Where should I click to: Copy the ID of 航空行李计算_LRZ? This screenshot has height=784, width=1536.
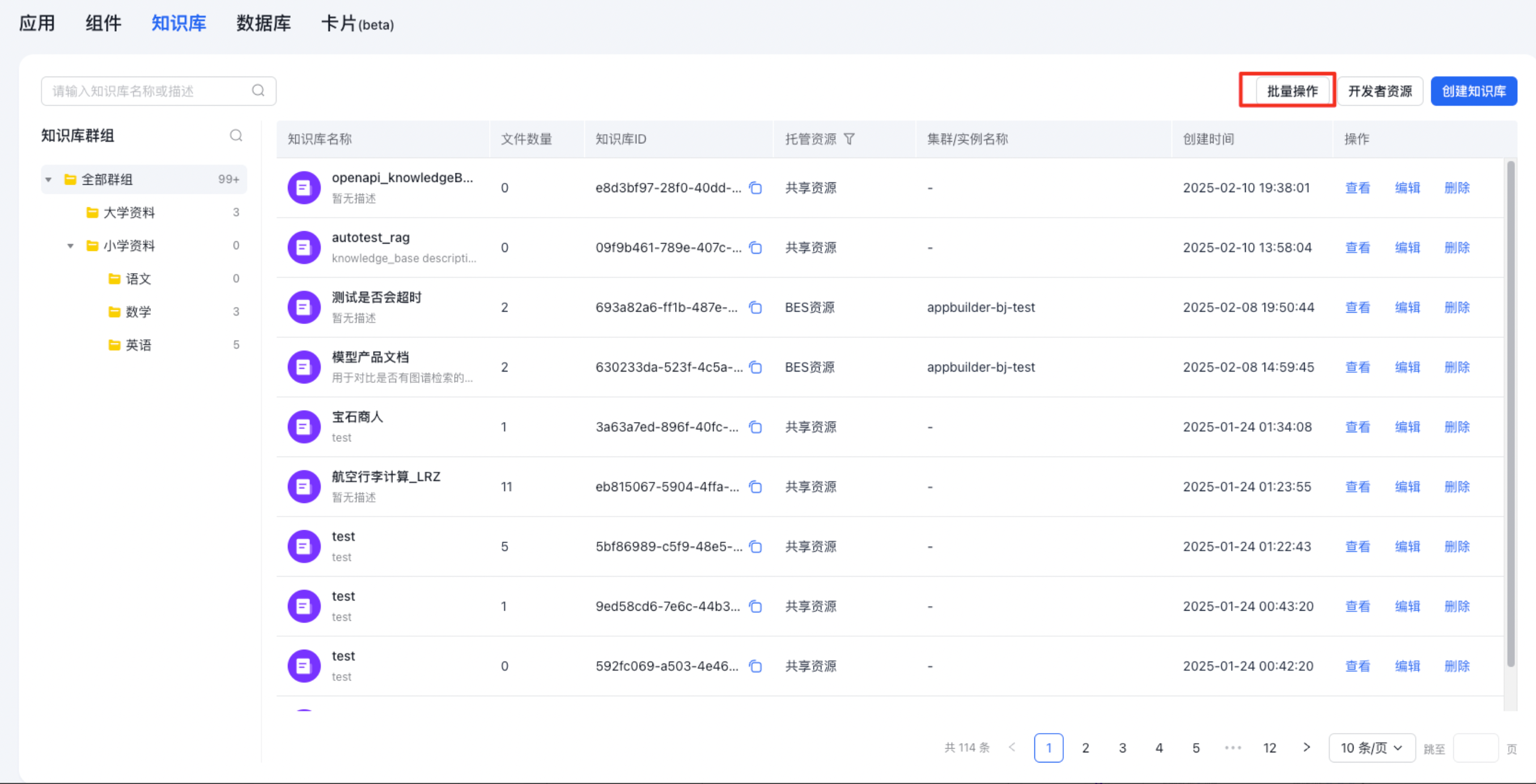coord(756,487)
